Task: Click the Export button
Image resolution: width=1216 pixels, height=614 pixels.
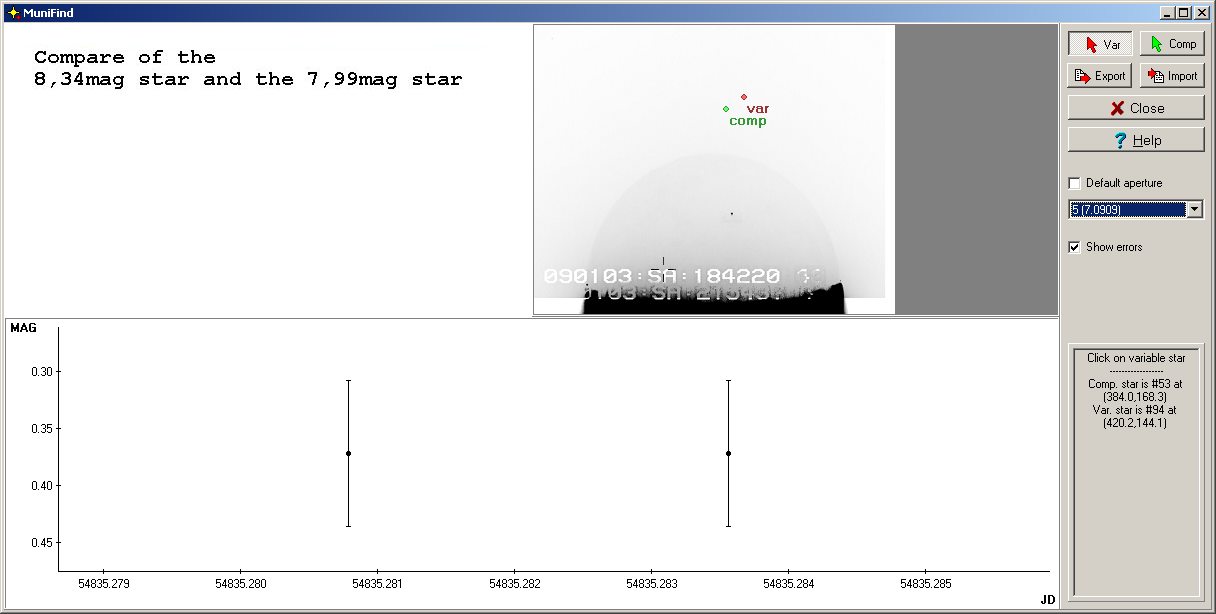Action: pyautogui.click(x=1100, y=76)
